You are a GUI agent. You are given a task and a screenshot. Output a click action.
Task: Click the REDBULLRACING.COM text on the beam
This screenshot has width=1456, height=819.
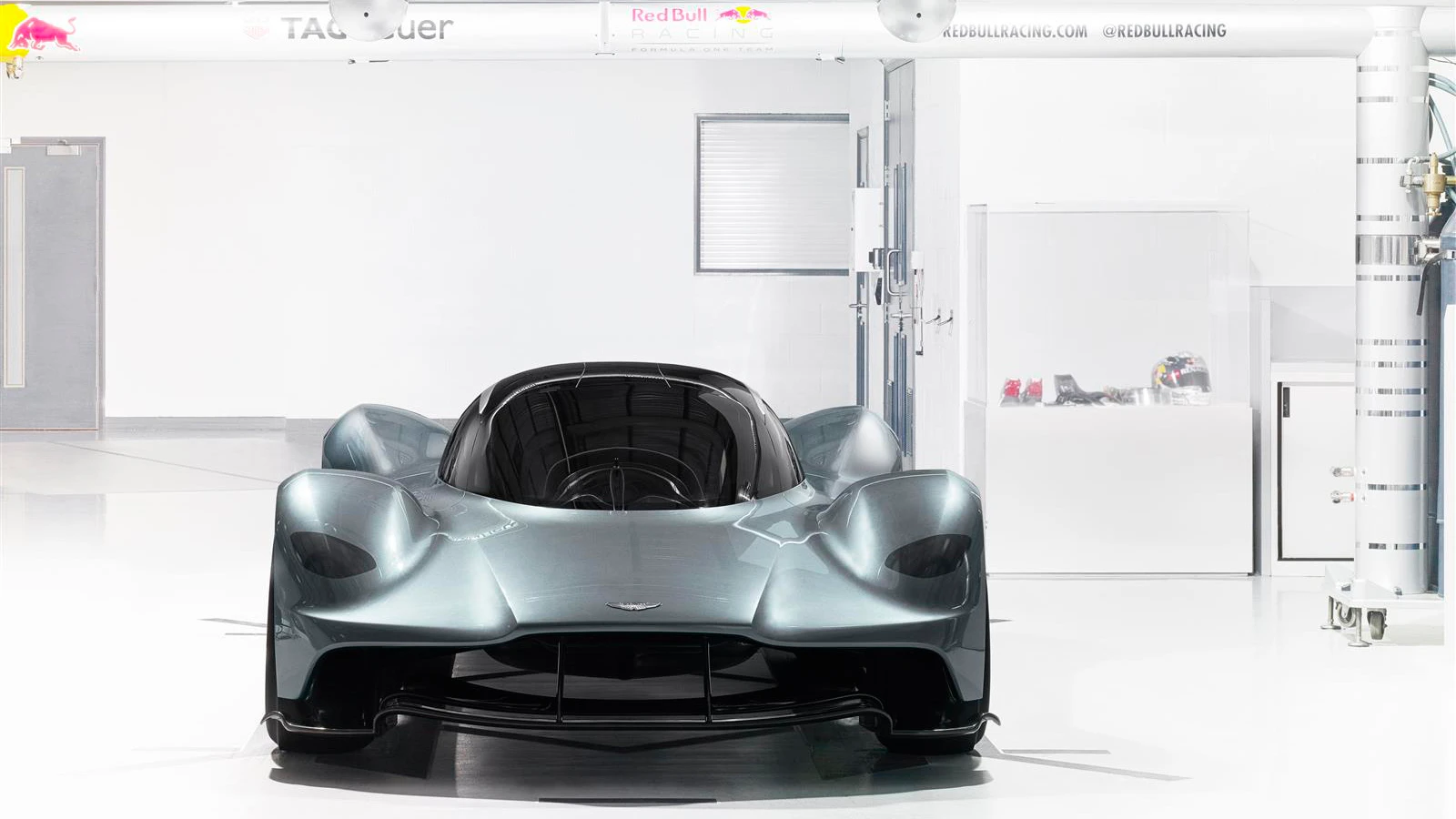pyautogui.click(x=1014, y=31)
